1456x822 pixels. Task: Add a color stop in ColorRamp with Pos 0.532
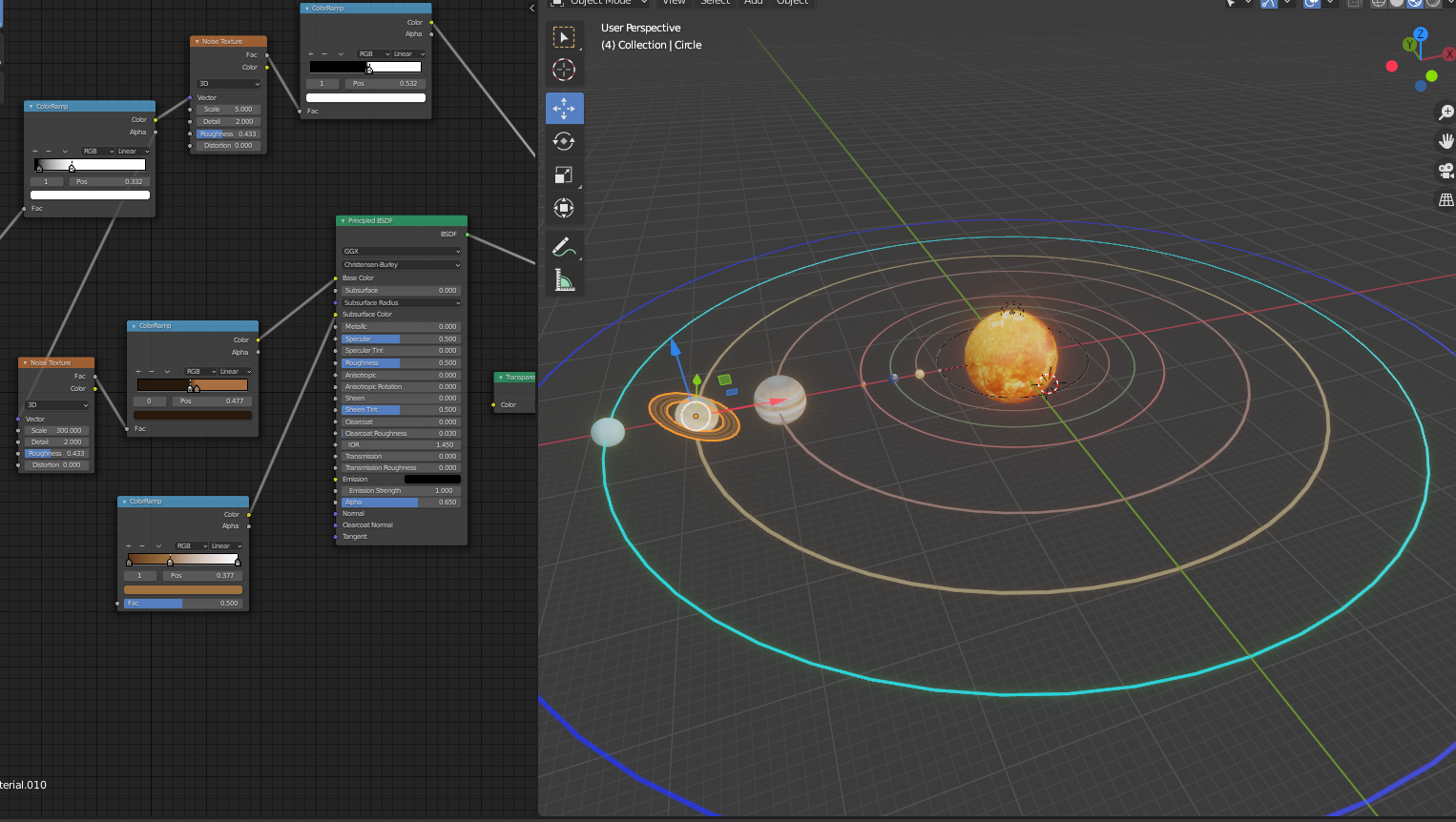310,53
